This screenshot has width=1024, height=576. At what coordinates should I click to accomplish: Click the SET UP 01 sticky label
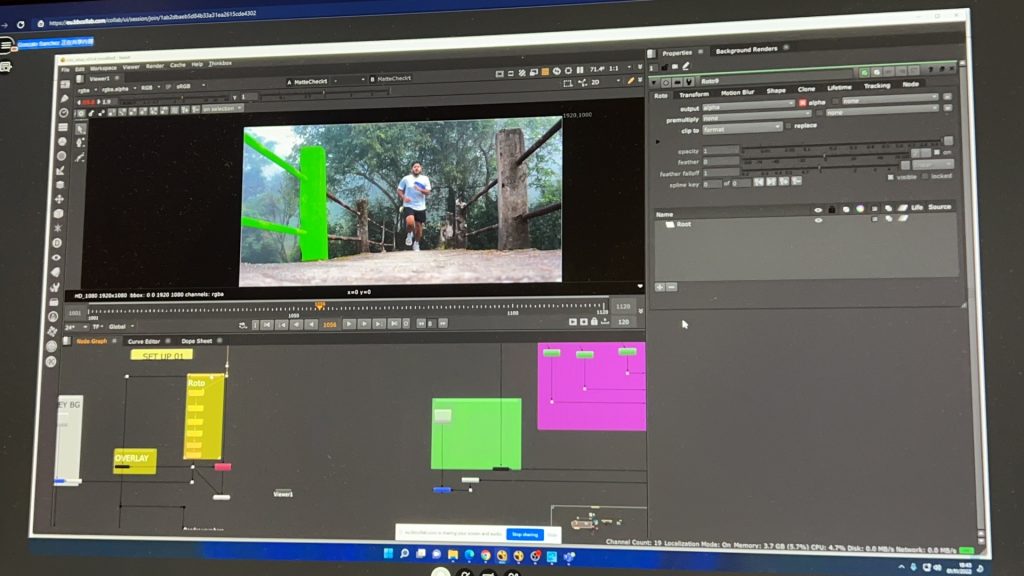[162, 355]
